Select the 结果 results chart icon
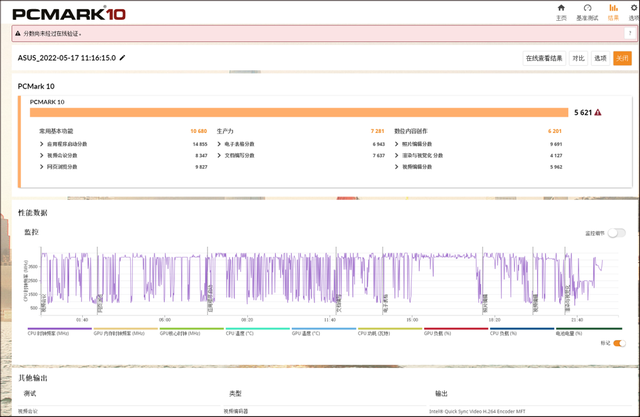This screenshot has height=417, width=640. click(613, 10)
